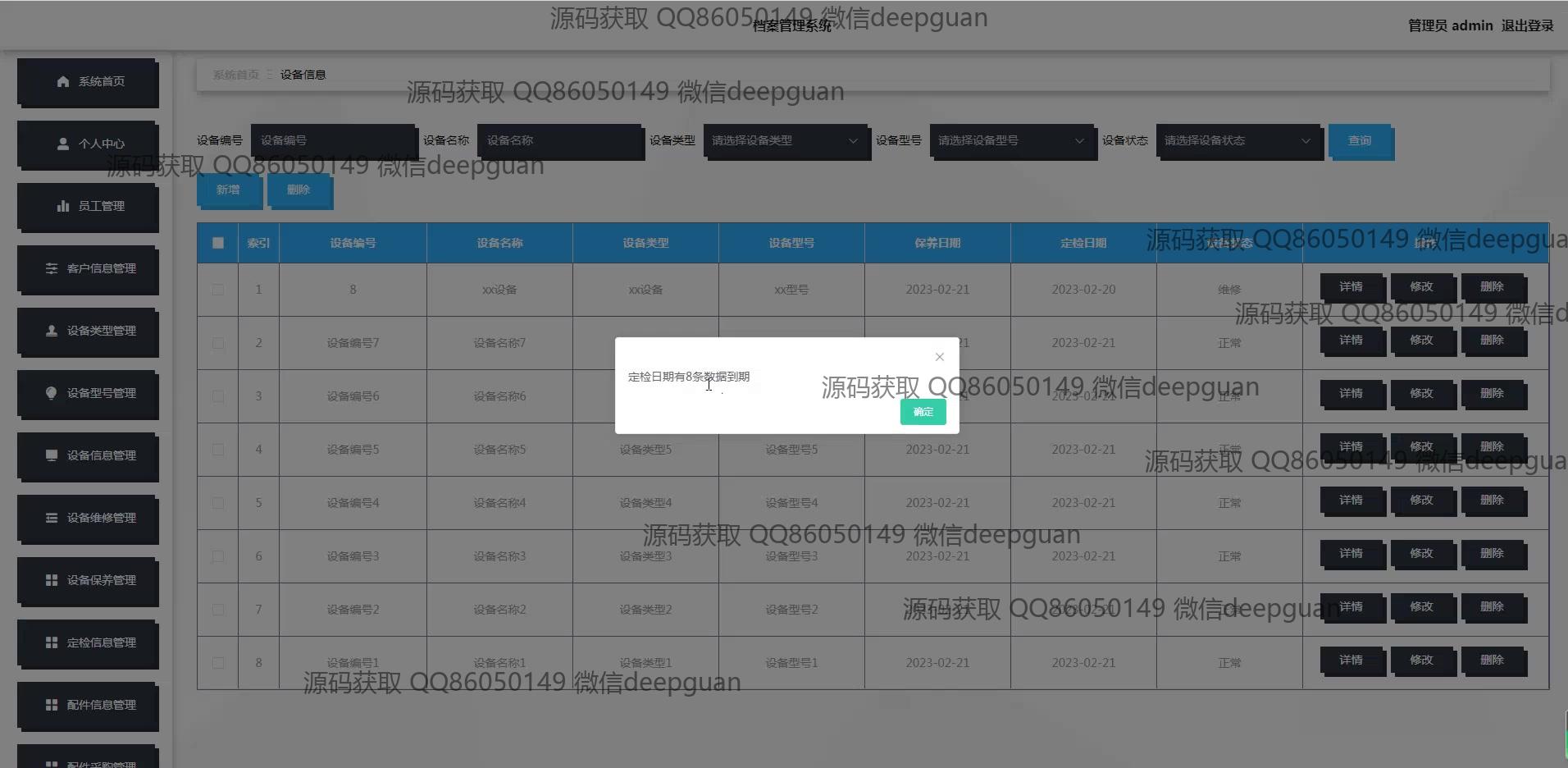Viewport: 1568px width, 768px height.
Task: Click the user icon beside 个人中心
Action: (x=63, y=144)
